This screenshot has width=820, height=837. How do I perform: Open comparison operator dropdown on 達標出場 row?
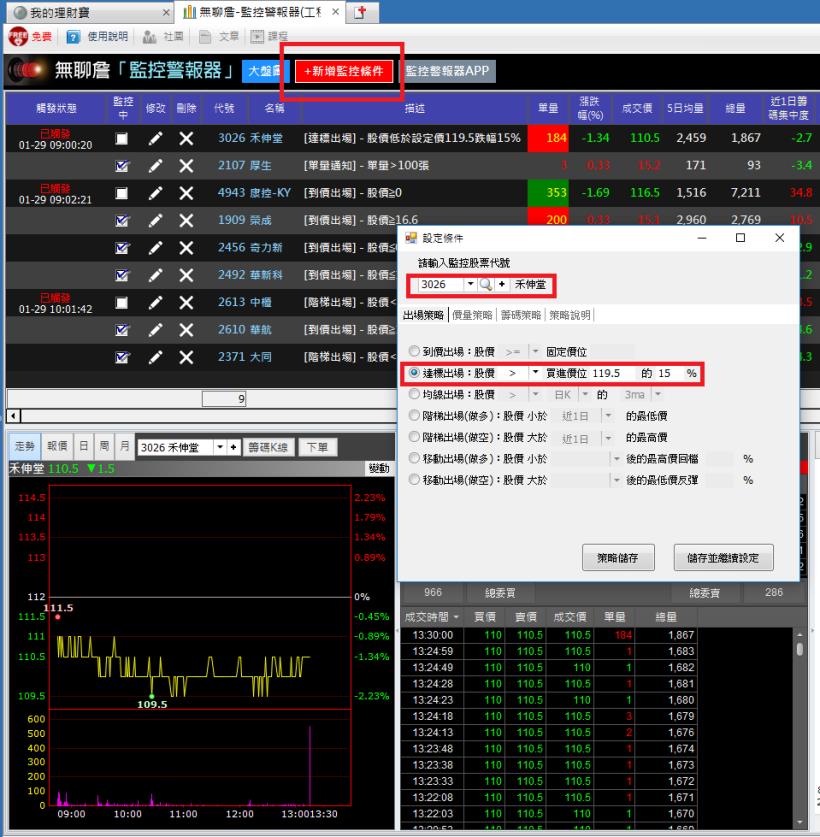tap(535, 373)
